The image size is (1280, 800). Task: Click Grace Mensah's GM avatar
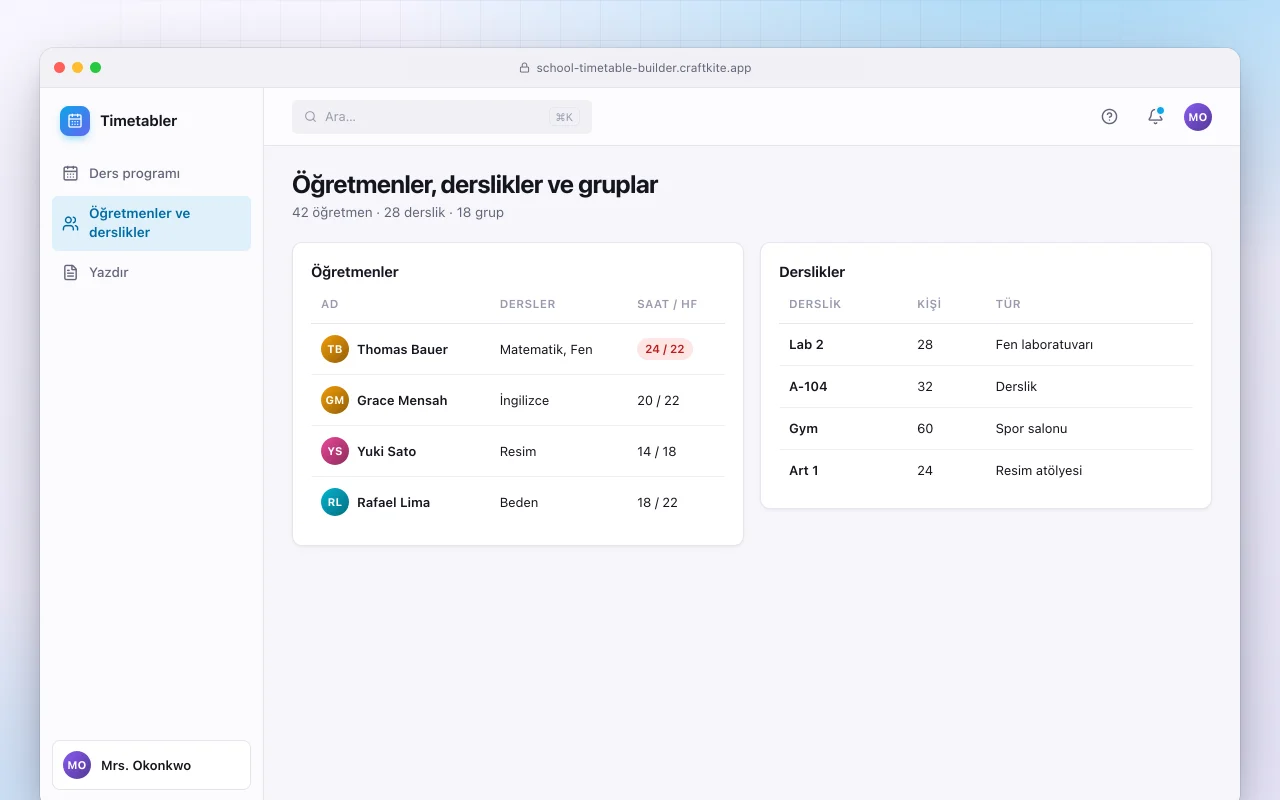pos(335,400)
